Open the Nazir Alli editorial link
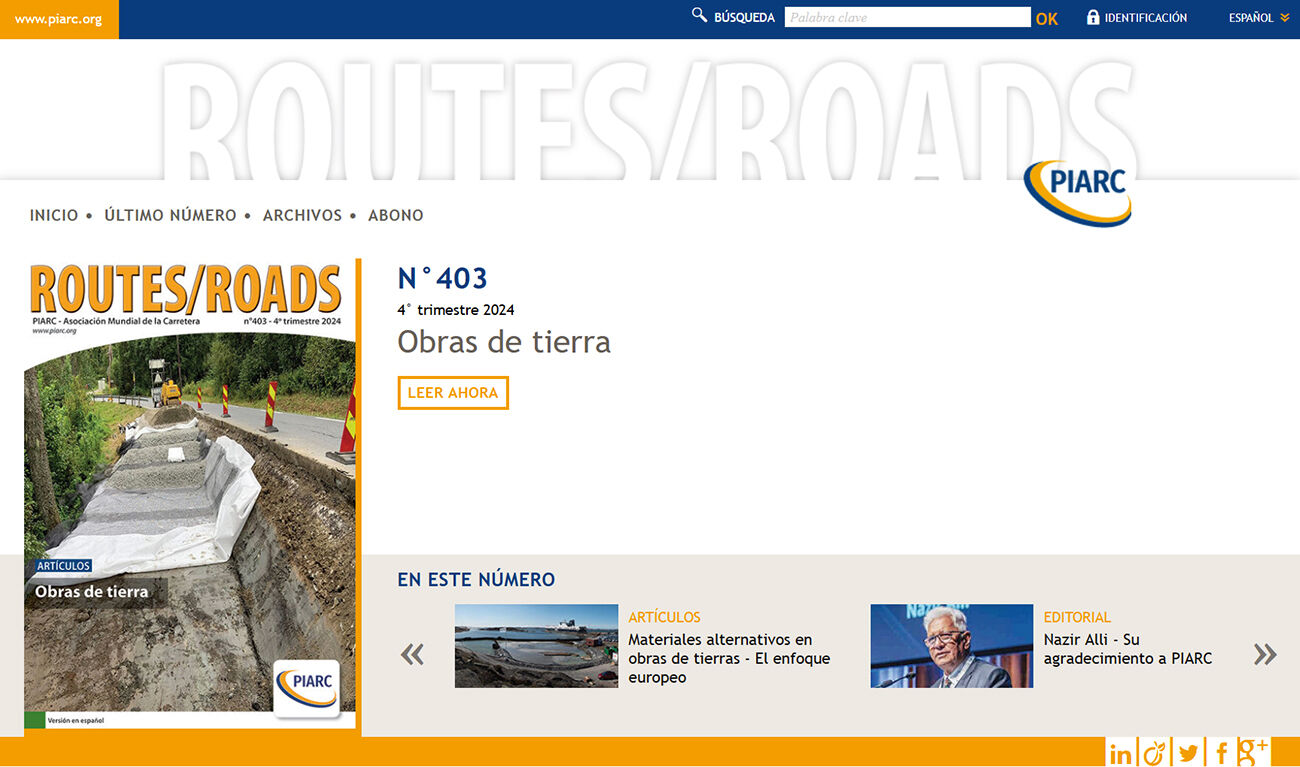The width and height of the screenshot is (1300, 767). (x=1128, y=649)
